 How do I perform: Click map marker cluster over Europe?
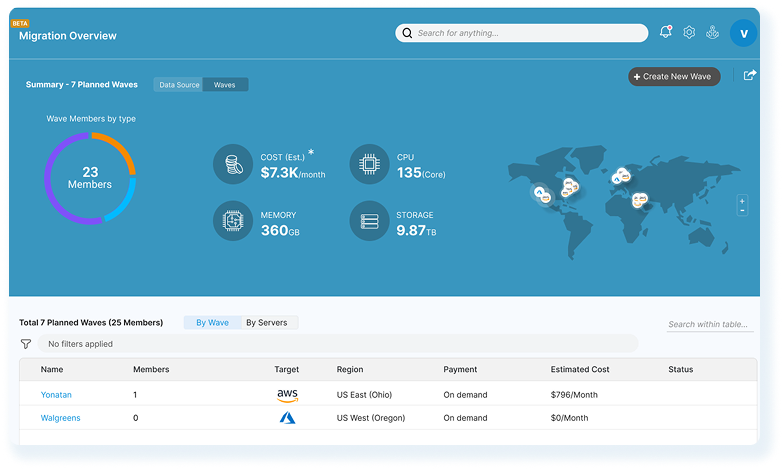coord(621,176)
